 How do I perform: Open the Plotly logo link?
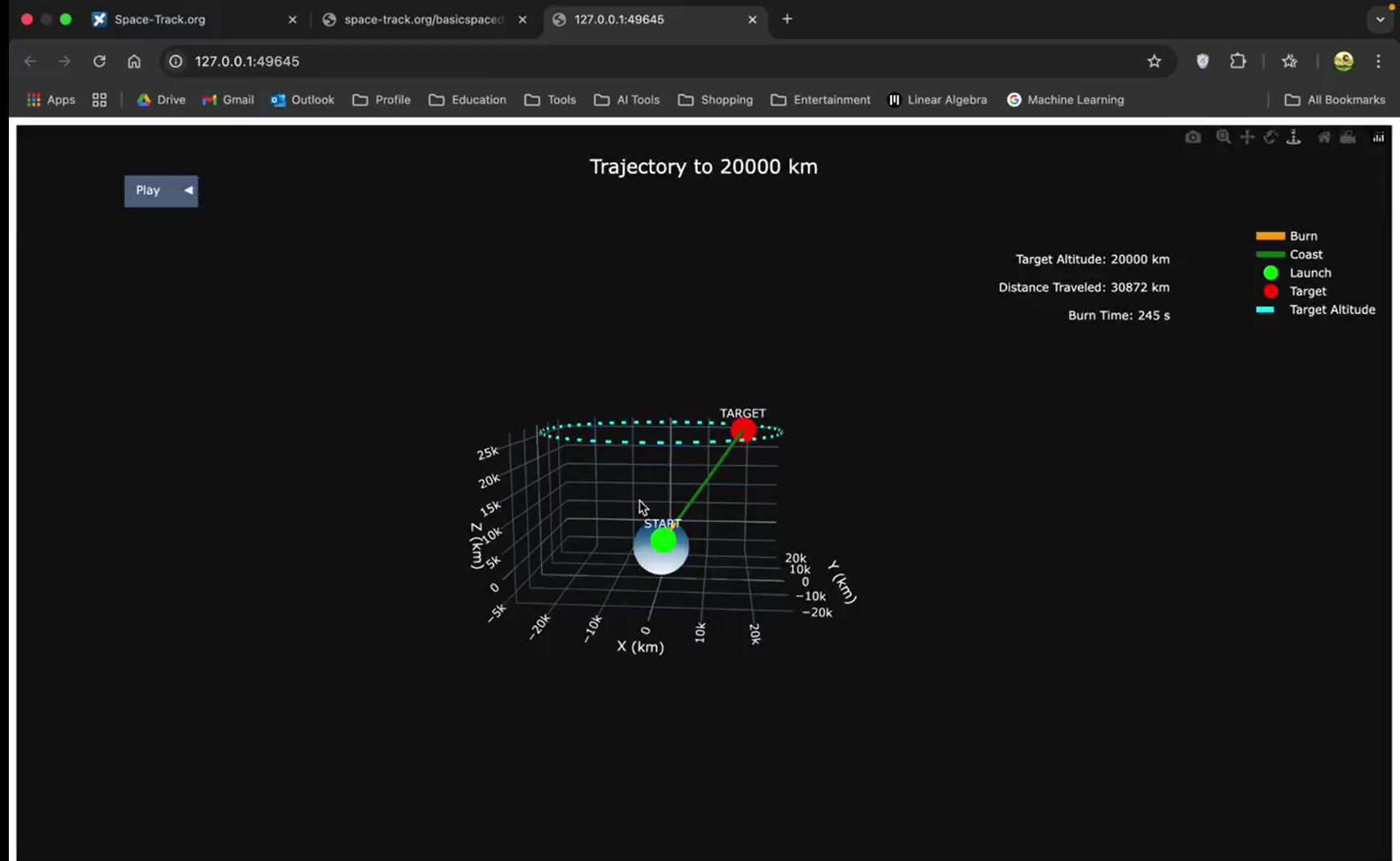(1378, 138)
